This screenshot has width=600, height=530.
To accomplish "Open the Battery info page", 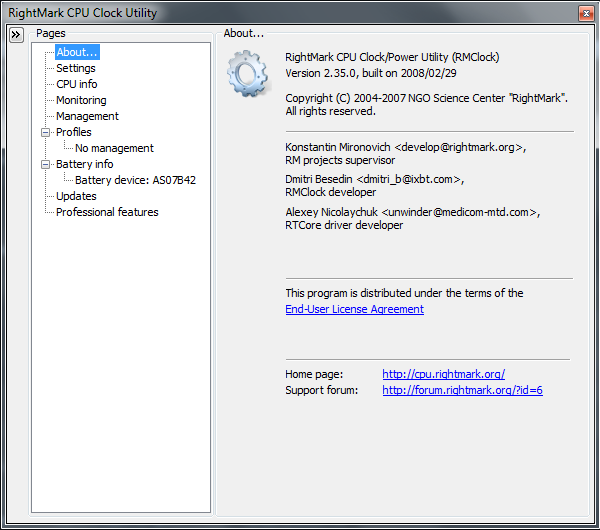I will pyautogui.click(x=85, y=164).
